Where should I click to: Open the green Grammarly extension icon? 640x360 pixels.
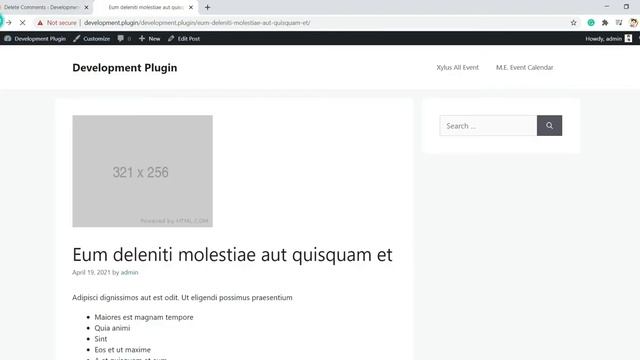[x=591, y=23]
